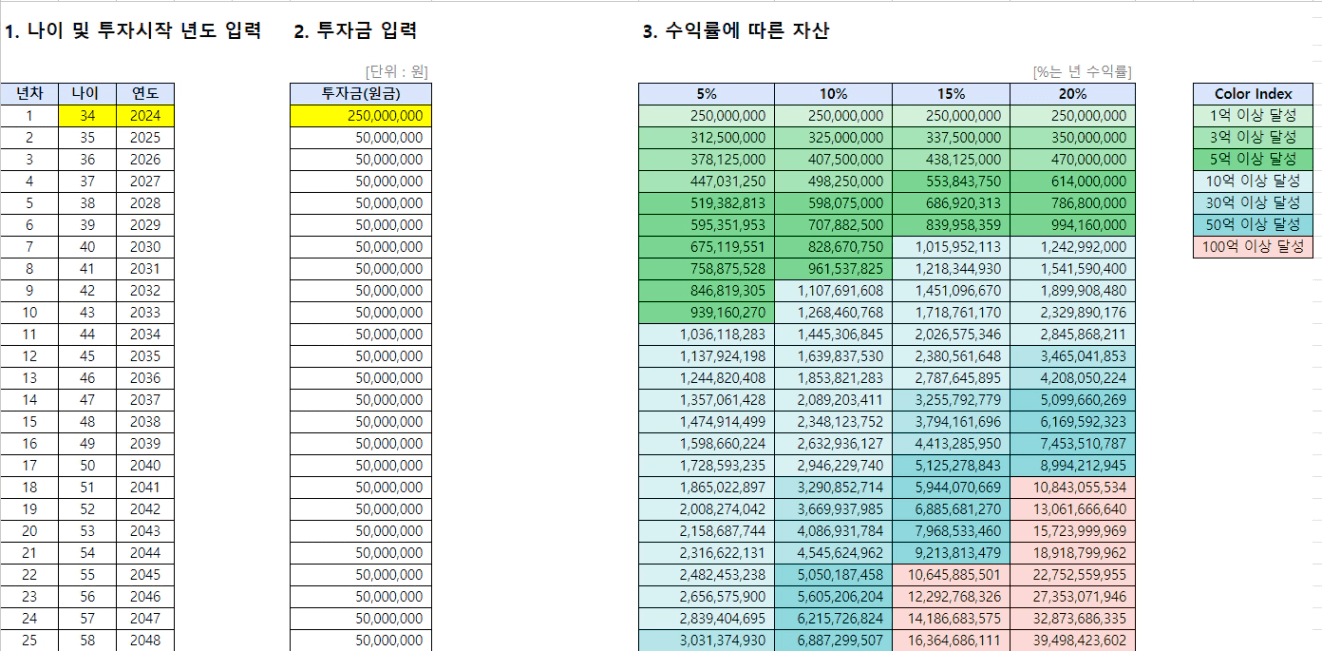Select the 20% return column header
The height and width of the screenshot is (651, 1322).
[x=1072, y=93]
